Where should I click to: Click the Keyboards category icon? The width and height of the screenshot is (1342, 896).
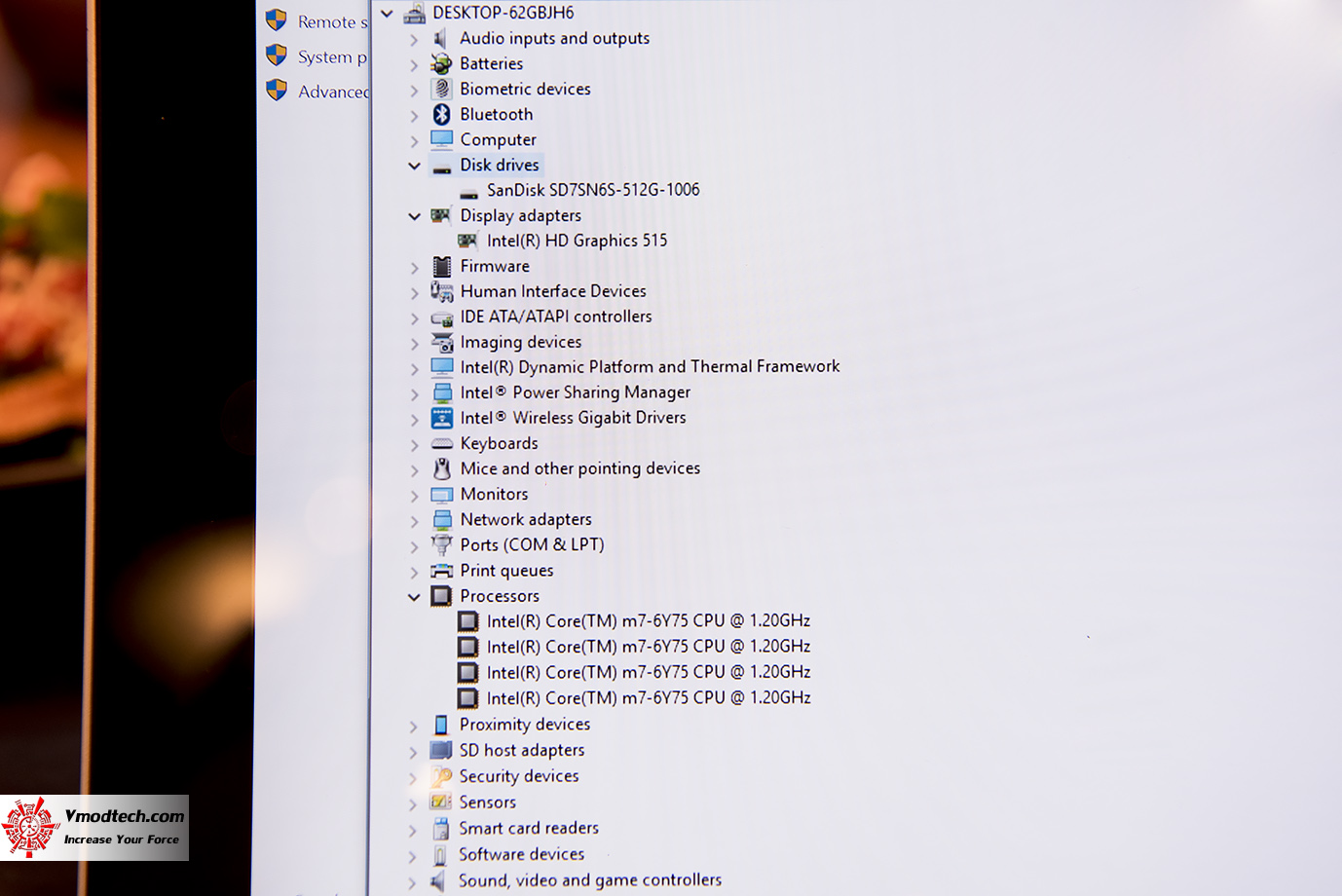tap(442, 444)
